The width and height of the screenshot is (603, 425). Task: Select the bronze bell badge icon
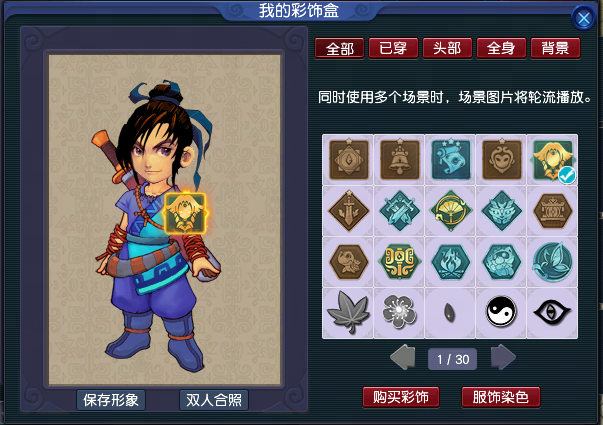tap(400, 159)
